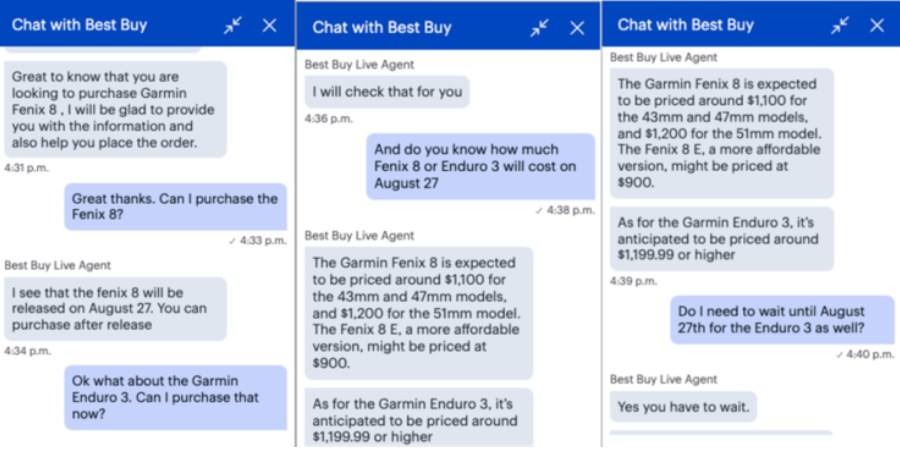Select the "Ok what about the Garmin Enduro 3" message
This screenshot has width=900, height=458.
click(175, 397)
